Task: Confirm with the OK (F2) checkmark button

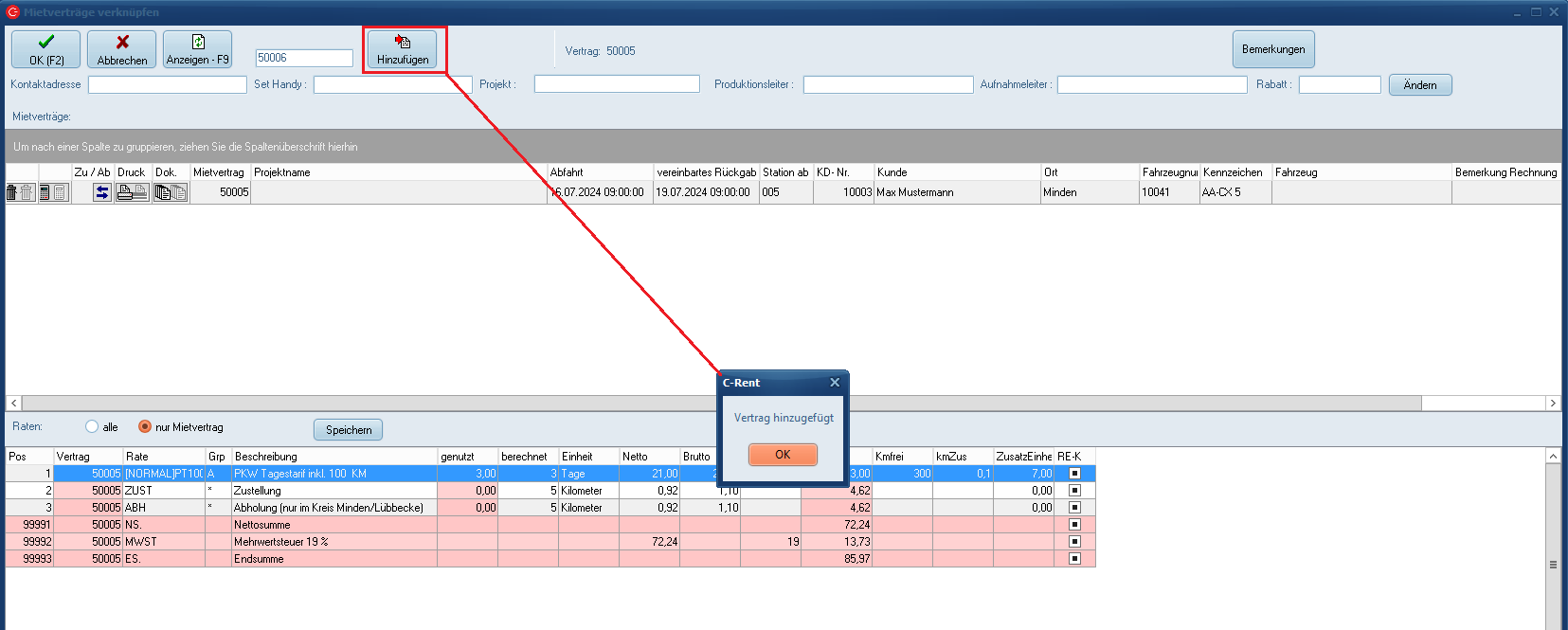Action: 46,49
